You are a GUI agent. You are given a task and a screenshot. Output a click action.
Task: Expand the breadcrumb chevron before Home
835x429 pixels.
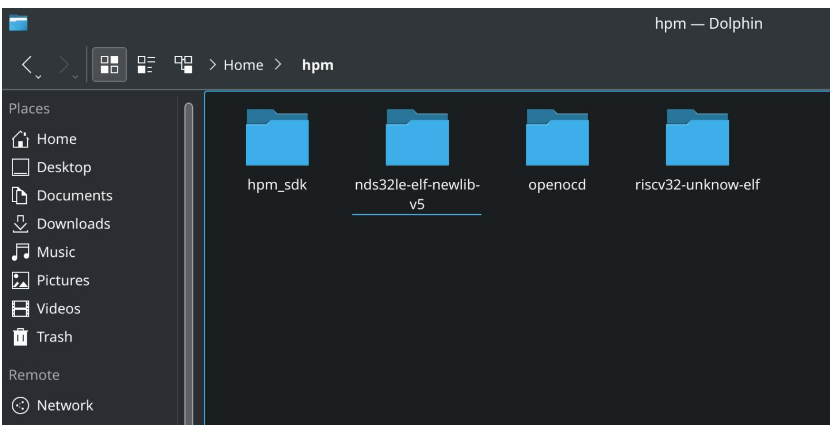(x=213, y=65)
